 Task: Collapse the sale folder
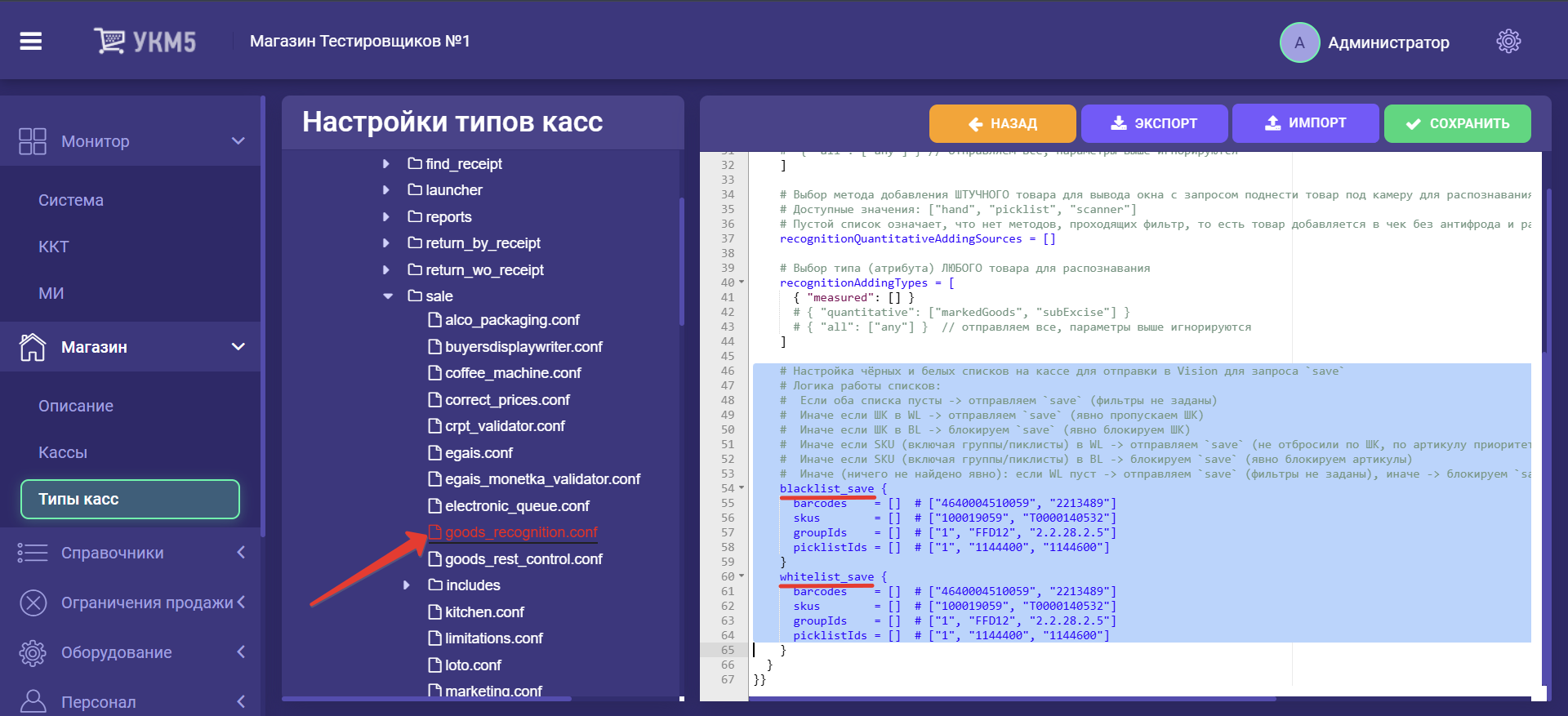pyautogui.click(x=388, y=296)
